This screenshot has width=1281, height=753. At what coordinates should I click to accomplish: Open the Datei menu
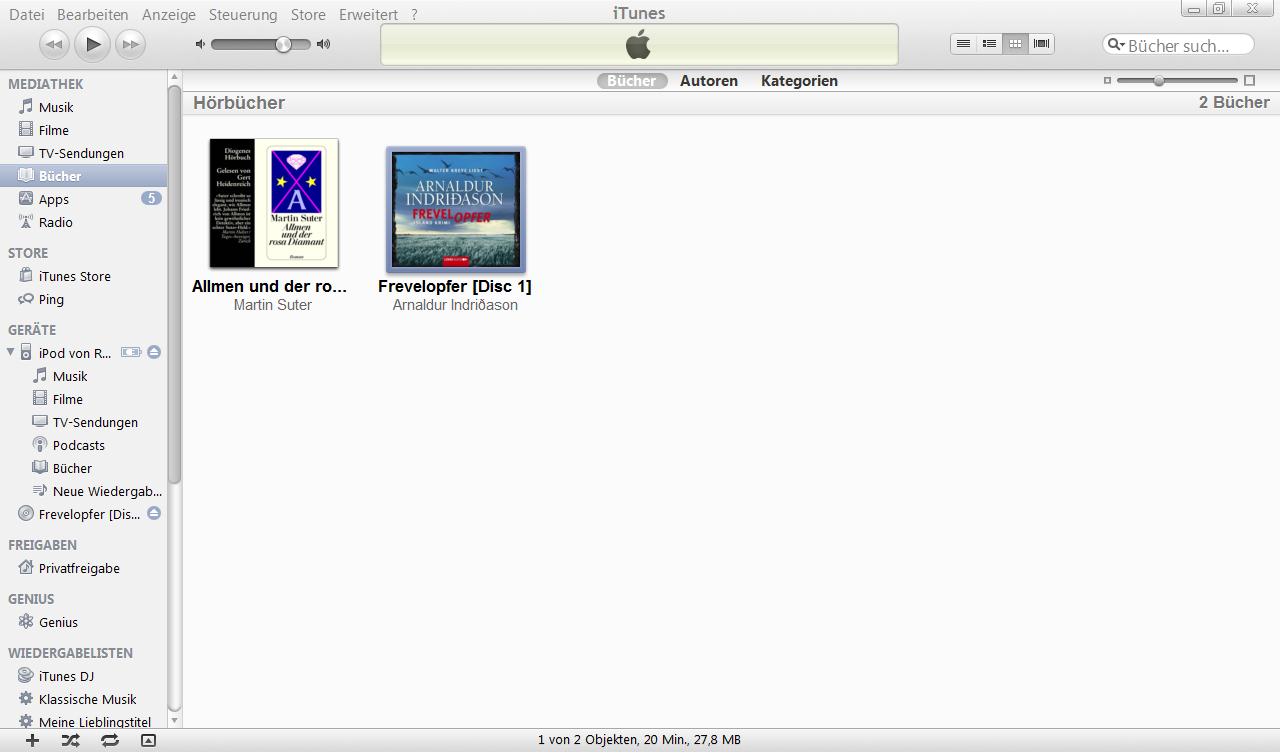click(27, 14)
